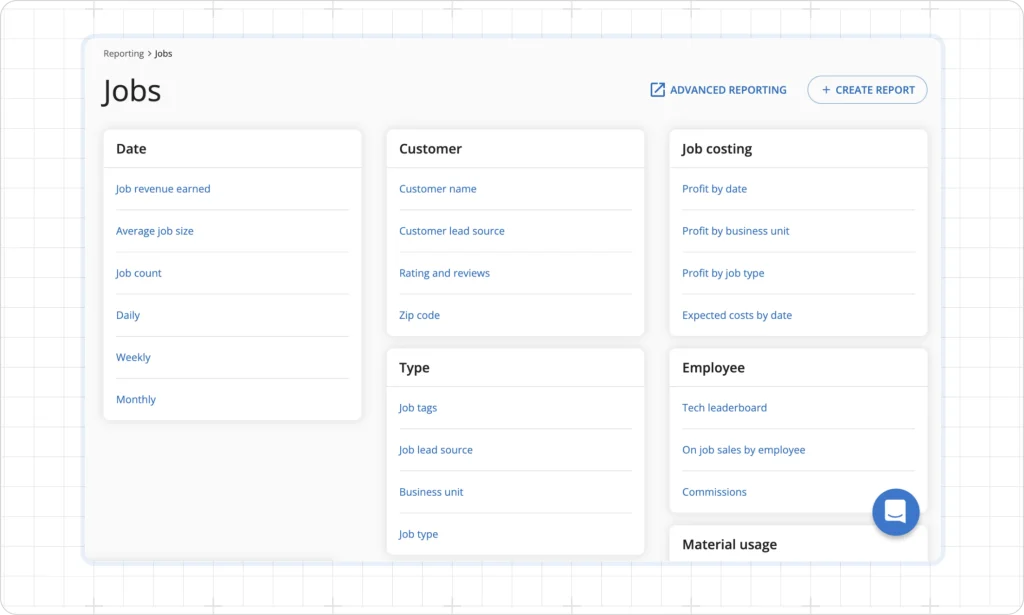Open Expected costs by date report
Viewport: 1024px width, 615px height.
tap(737, 315)
